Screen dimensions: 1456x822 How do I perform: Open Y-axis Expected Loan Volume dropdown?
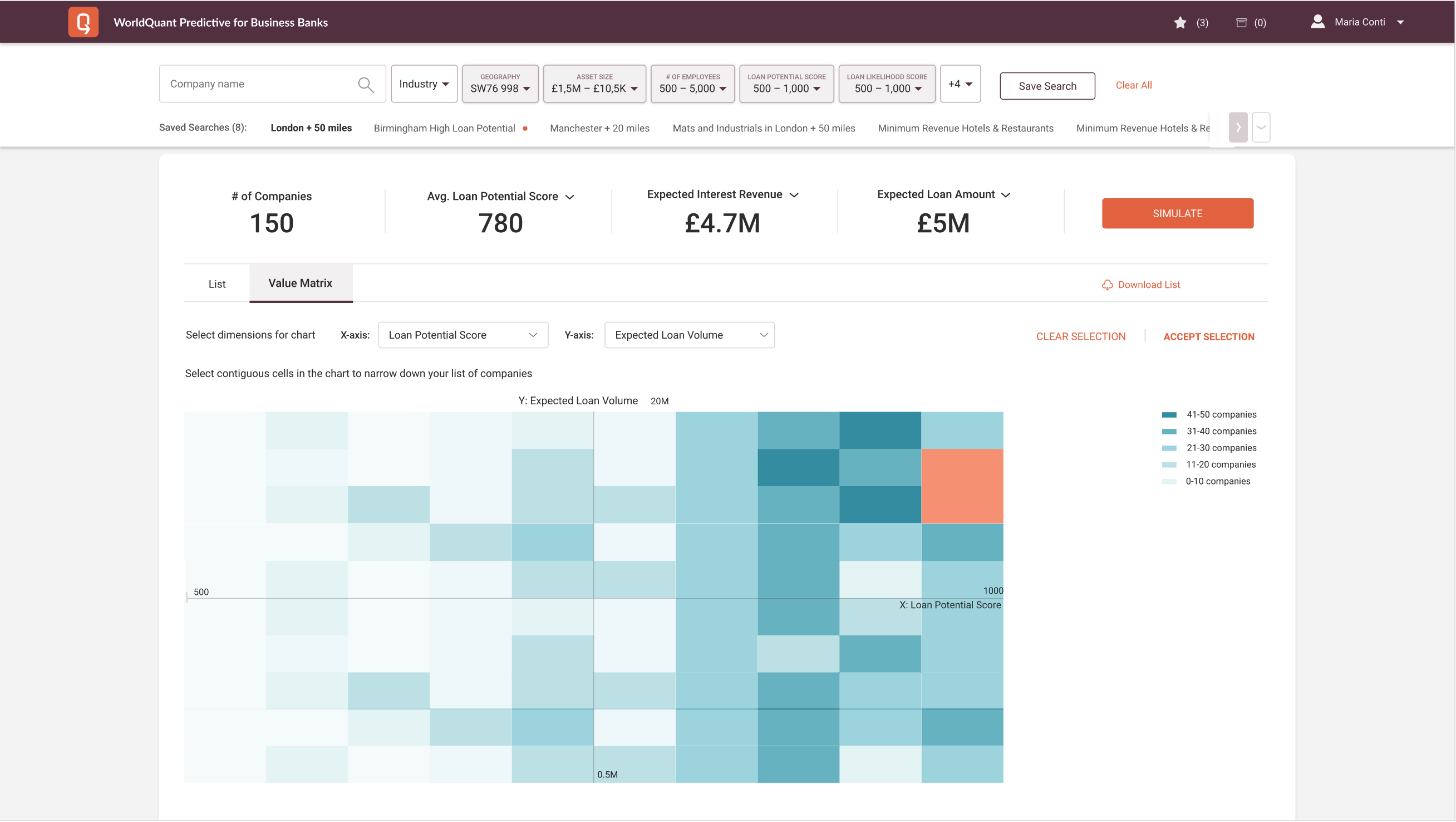(x=688, y=335)
